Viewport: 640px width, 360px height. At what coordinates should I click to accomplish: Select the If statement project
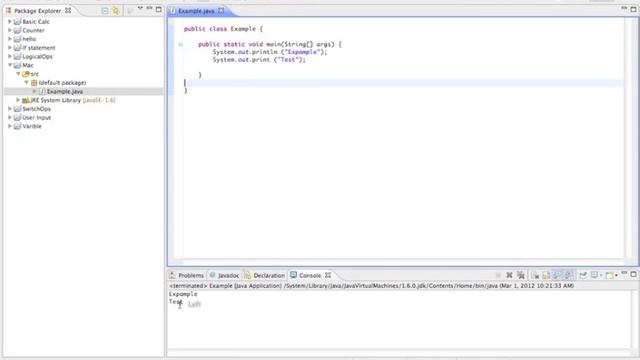(x=39, y=48)
